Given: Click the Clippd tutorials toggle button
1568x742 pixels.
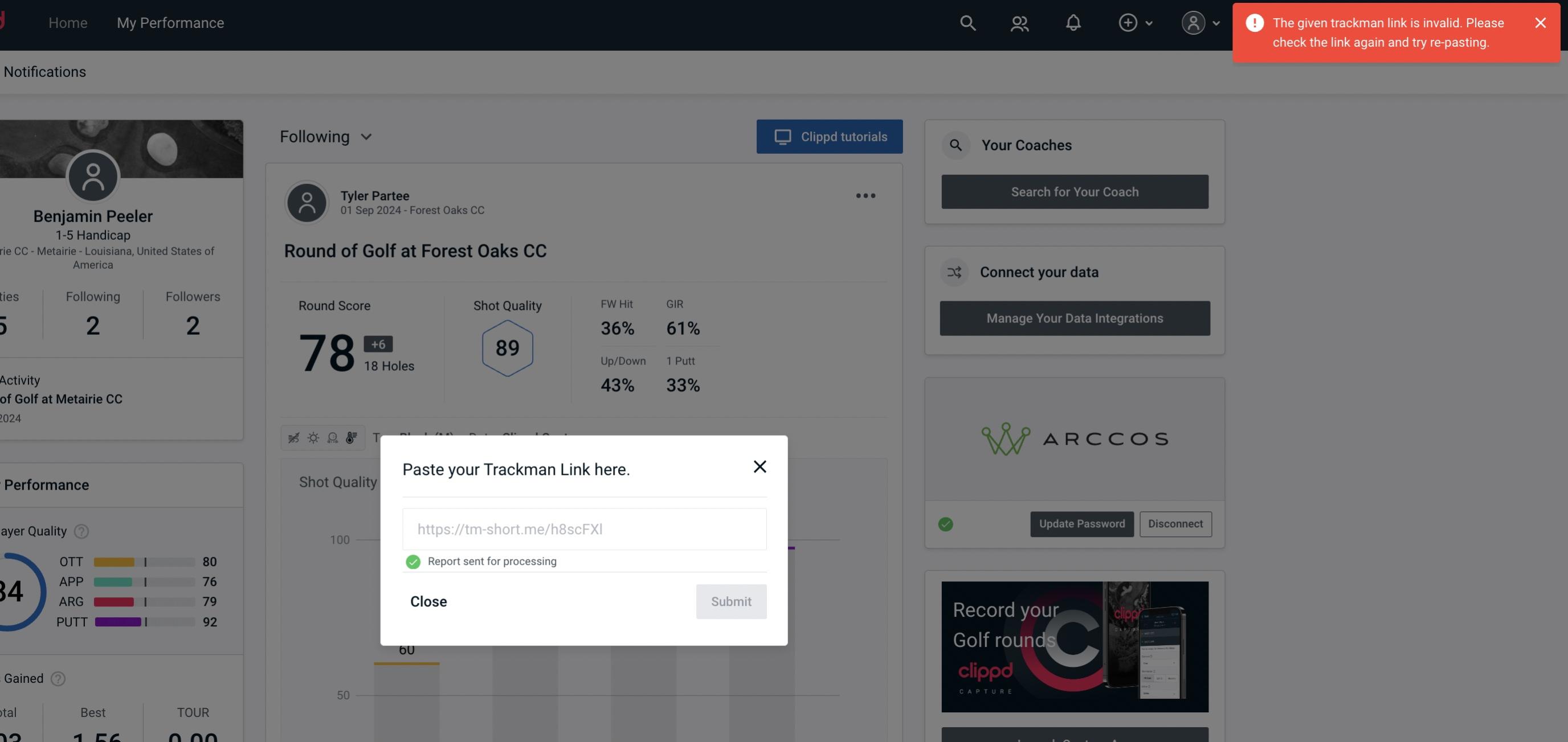Looking at the screenshot, I should pos(830,136).
